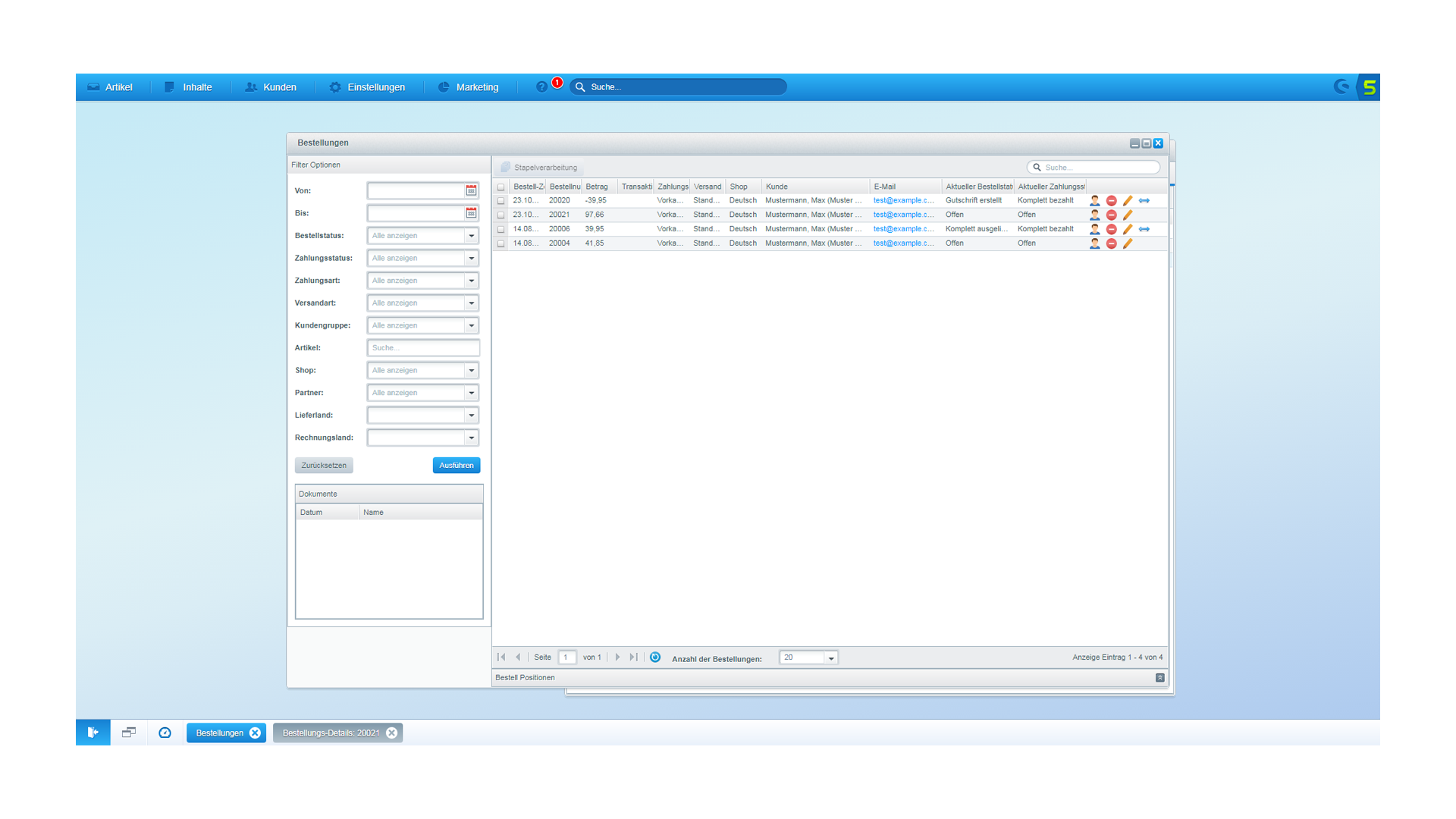Open calendar picker for Bis date
Screen dimensions: 1456x819
point(471,213)
